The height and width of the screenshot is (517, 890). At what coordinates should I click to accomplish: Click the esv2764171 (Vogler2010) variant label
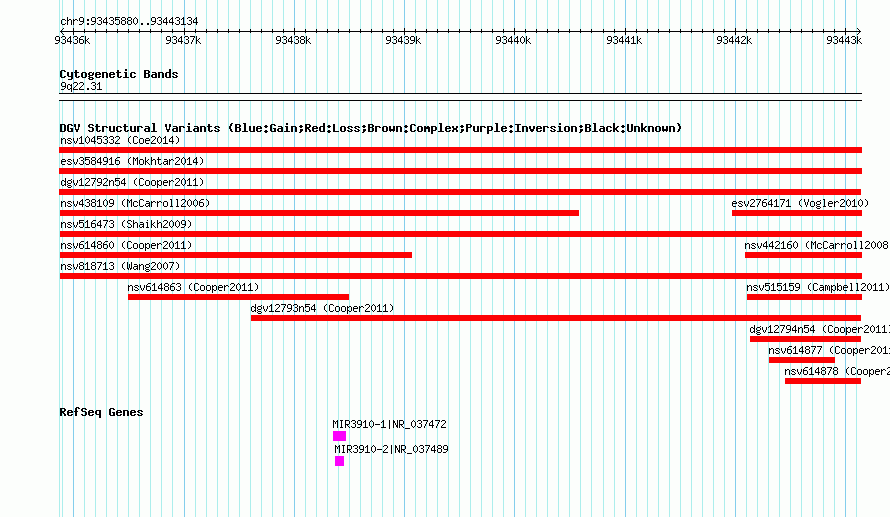[x=800, y=203]
